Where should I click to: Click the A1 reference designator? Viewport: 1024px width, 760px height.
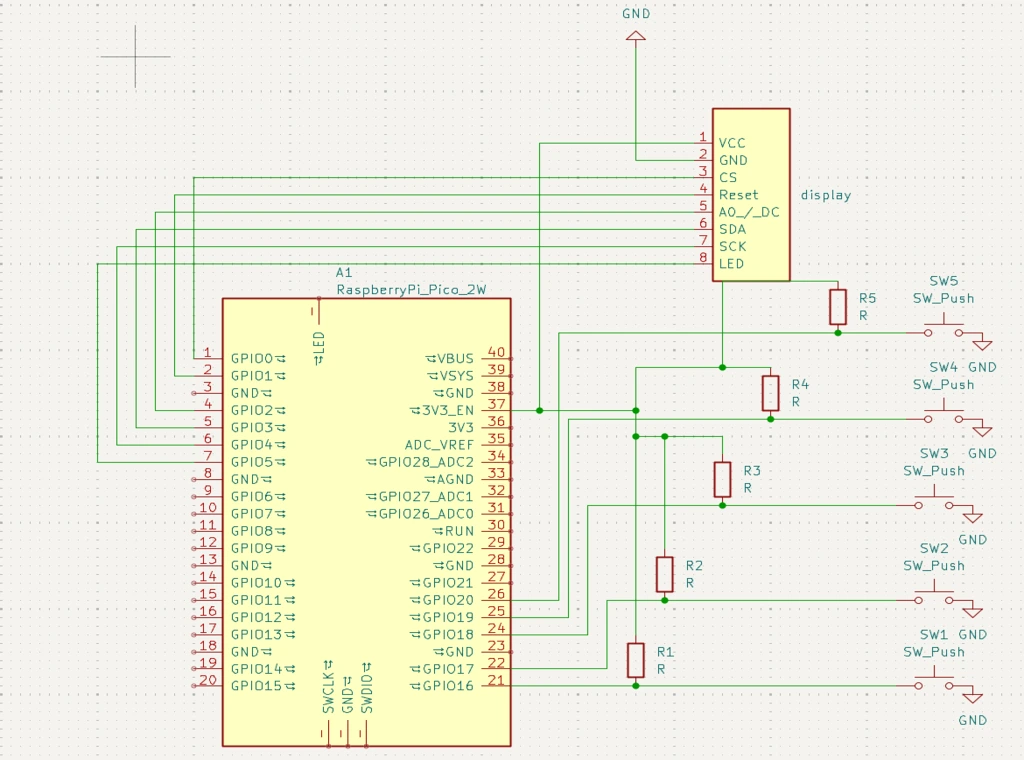point(344,272)
